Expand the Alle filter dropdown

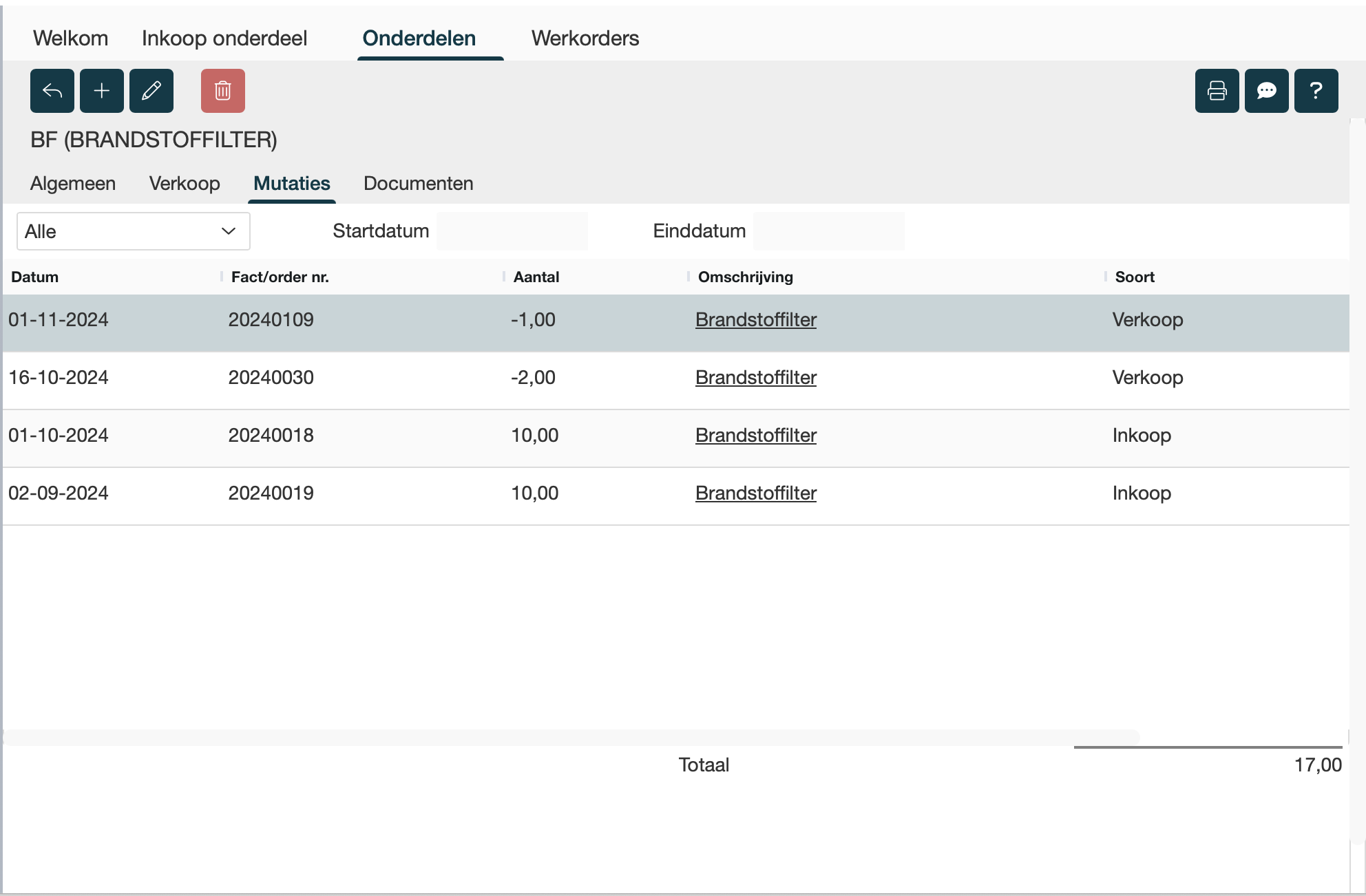tap(133, 231)
